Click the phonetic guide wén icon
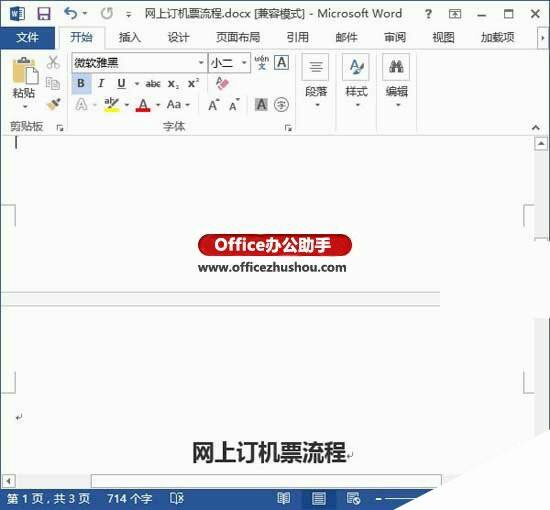The height and width of the screenshot is (510, 550). coord(262,62)
